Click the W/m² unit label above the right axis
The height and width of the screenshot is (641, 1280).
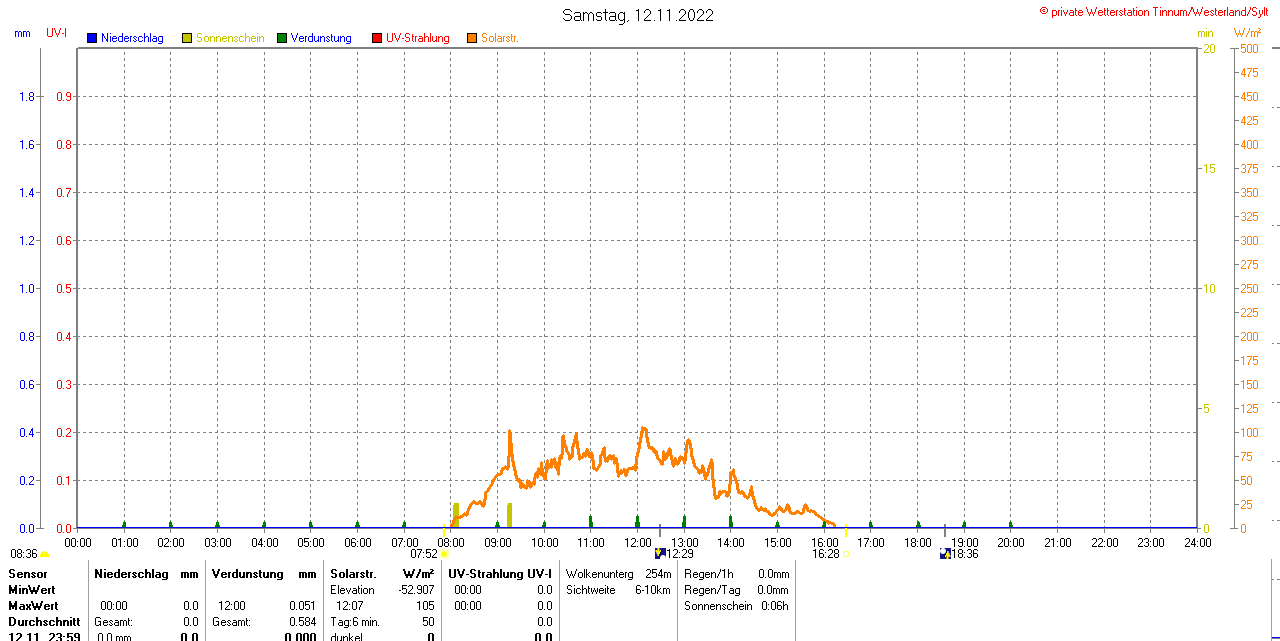(1247, 34)
